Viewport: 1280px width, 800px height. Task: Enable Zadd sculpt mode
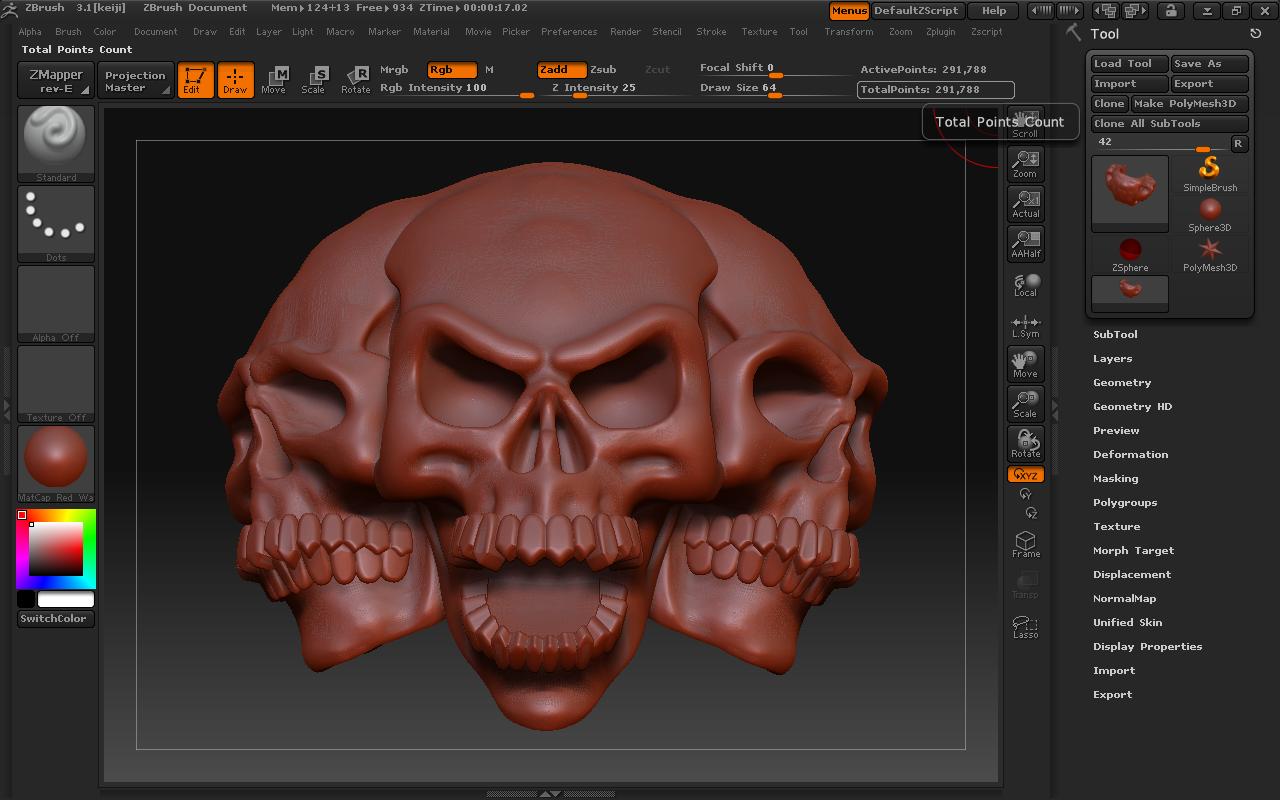[x=561, y=70]
